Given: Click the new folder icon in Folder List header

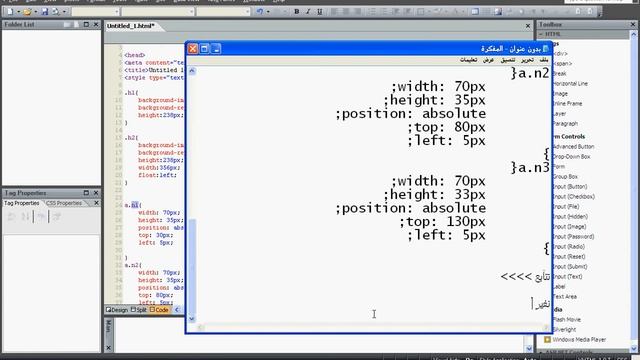Looking at the screenshot, I should pyautogui.click(x=68, y=24).
